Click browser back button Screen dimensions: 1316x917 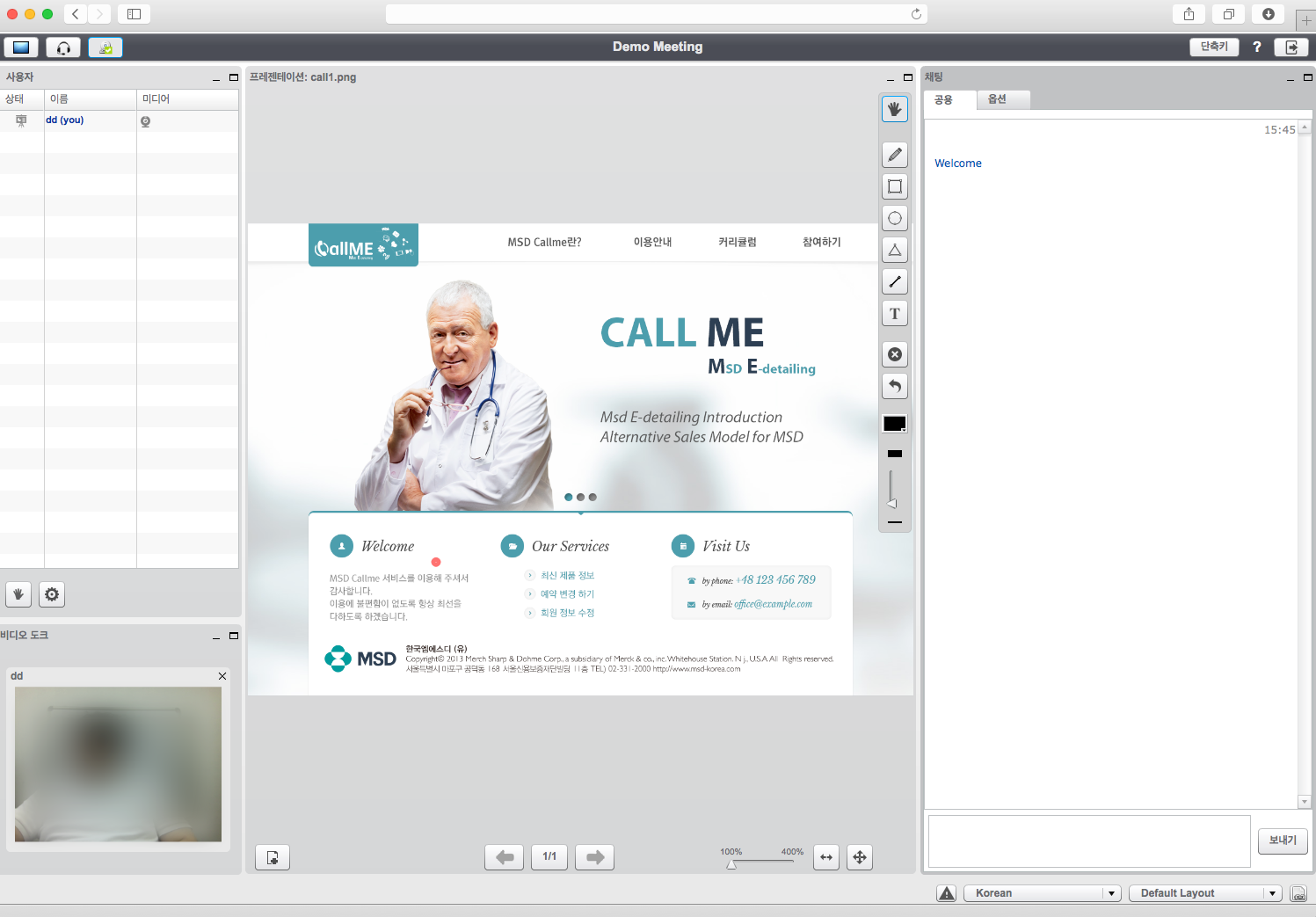pos(76,14)
